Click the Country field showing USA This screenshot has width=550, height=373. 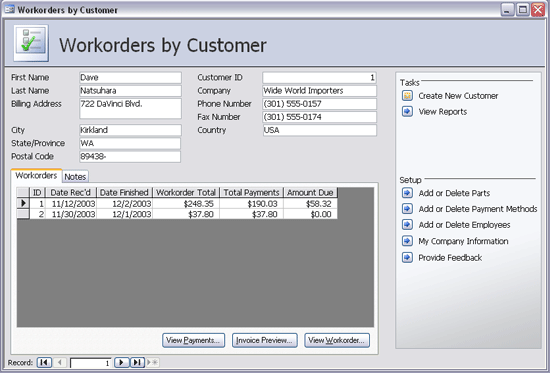click(320, 130)
